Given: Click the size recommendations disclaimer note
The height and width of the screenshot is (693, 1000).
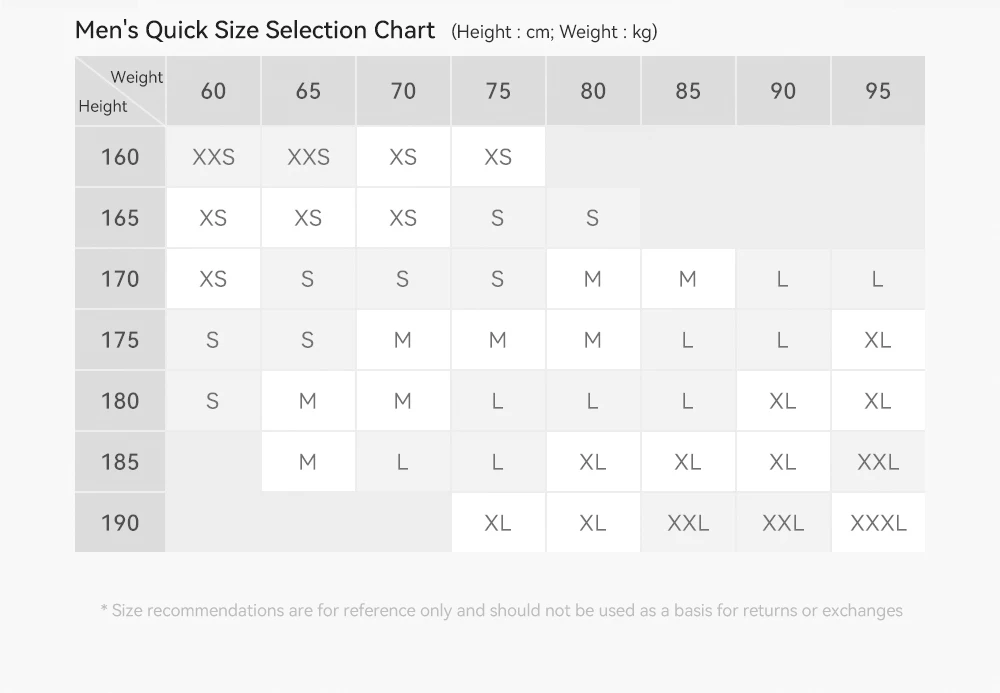Looking at the screenshot, I should [501, 611].
